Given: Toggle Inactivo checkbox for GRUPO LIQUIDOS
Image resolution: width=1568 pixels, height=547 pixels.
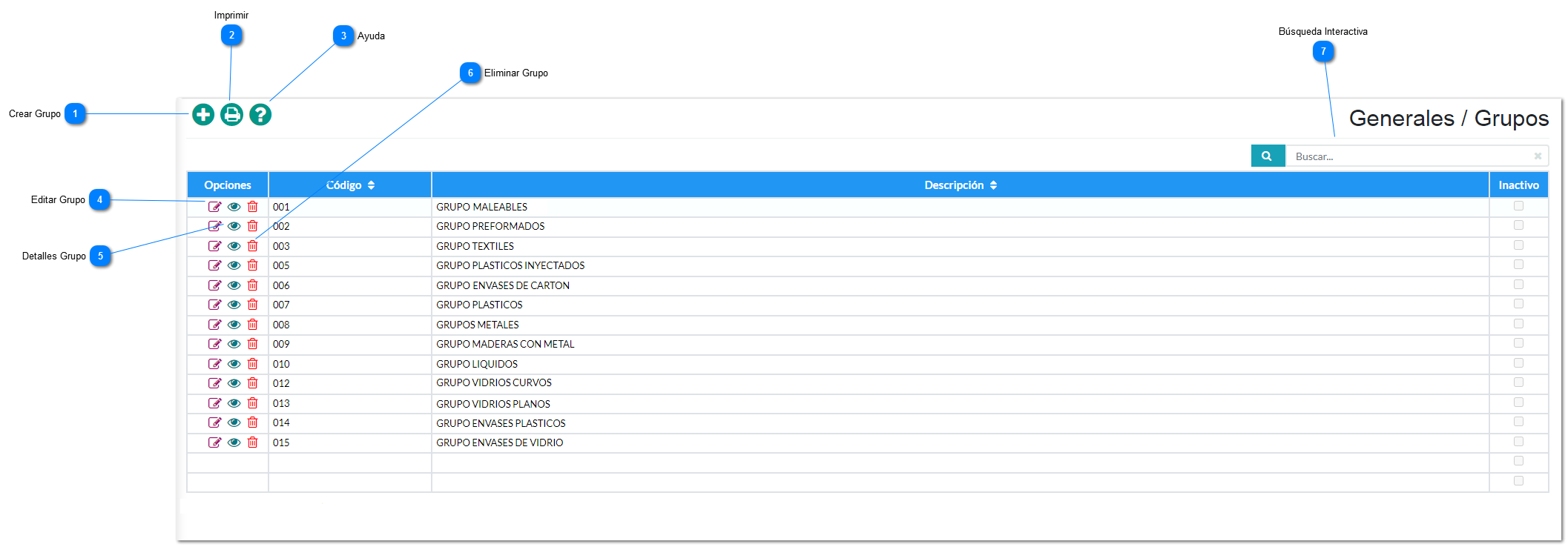Looking at the screenshot, I should (1518, 363).
